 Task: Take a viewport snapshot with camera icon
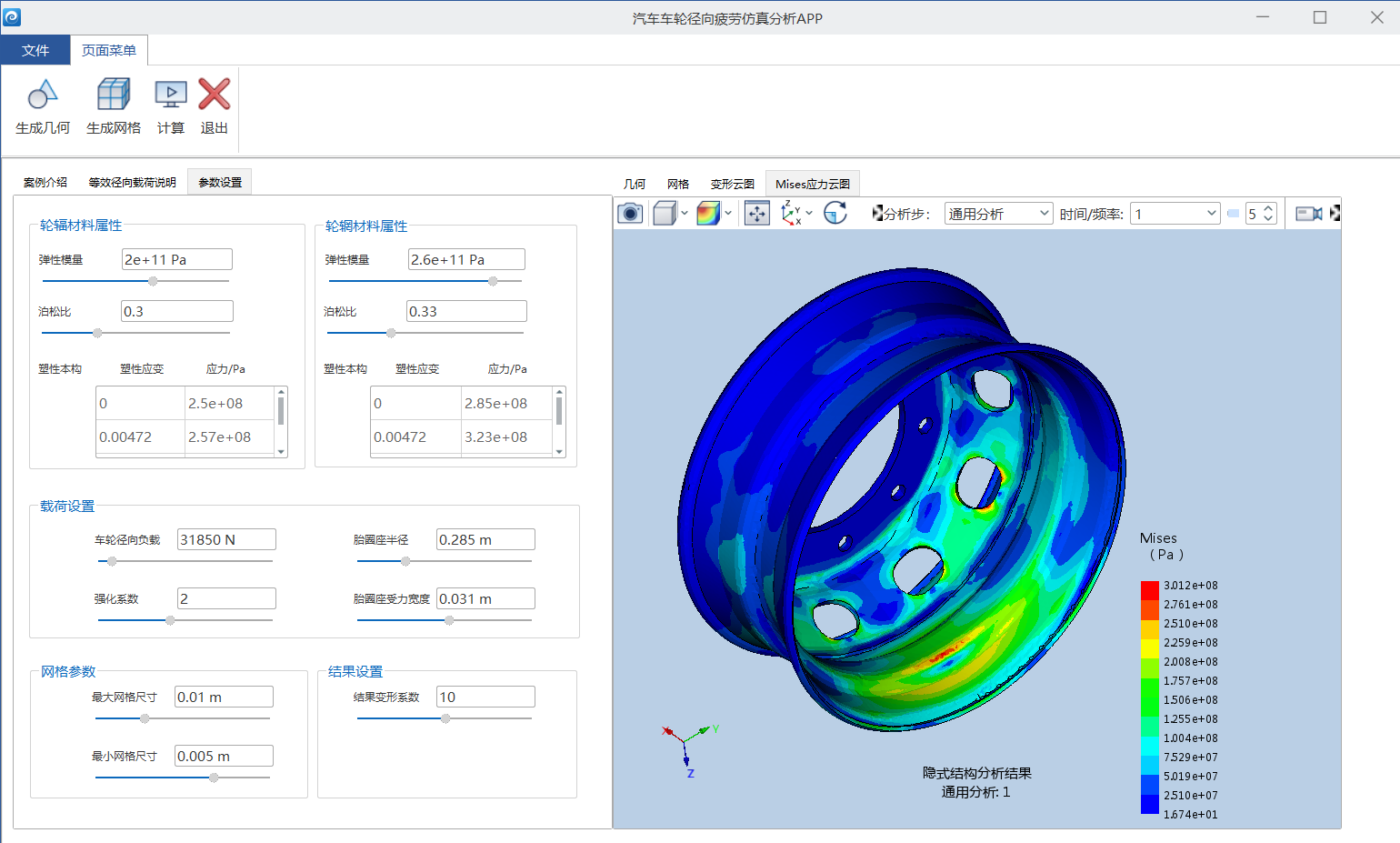coord(630,214)
